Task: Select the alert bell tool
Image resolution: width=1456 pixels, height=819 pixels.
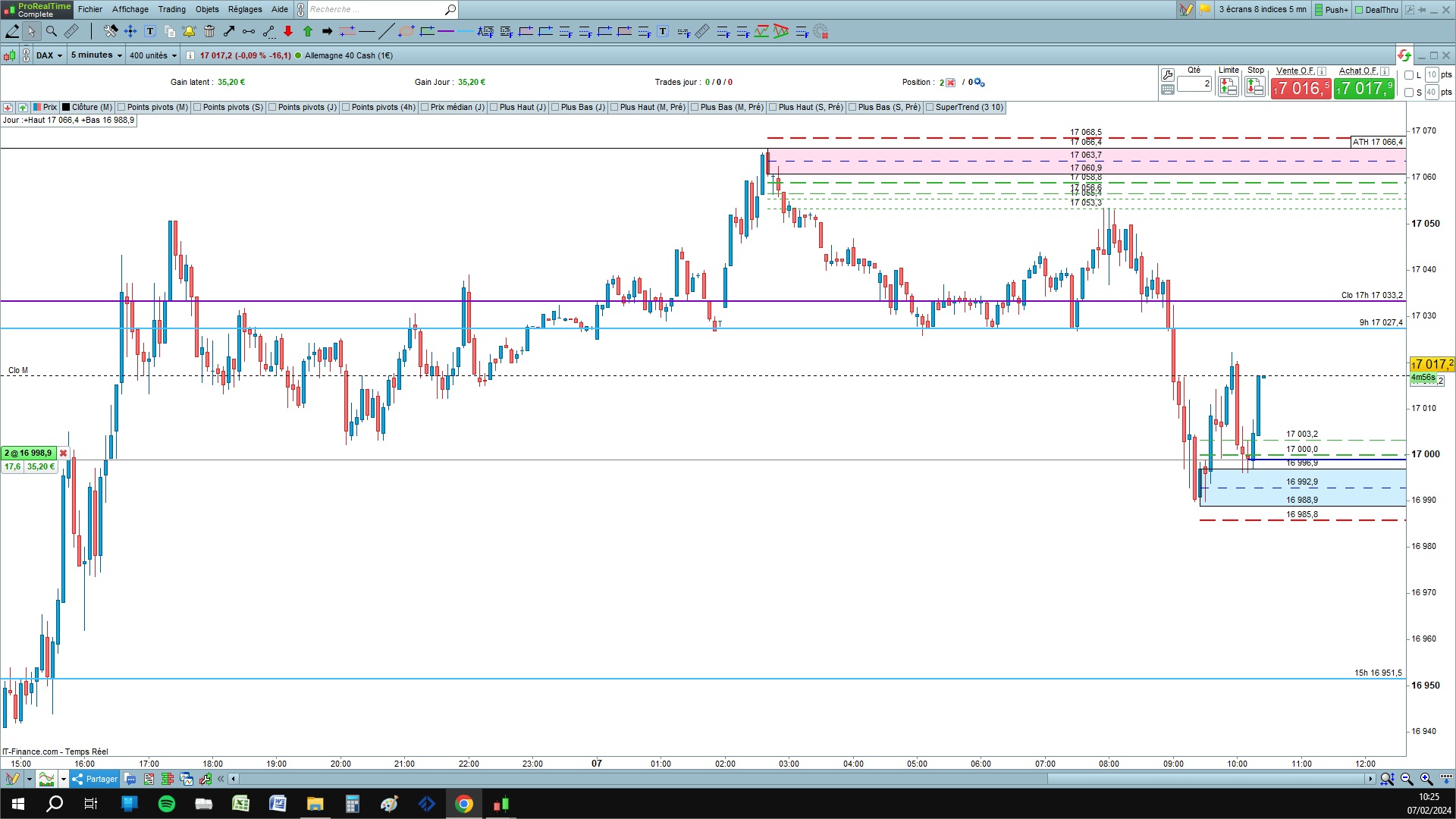Action: point(189,31)
